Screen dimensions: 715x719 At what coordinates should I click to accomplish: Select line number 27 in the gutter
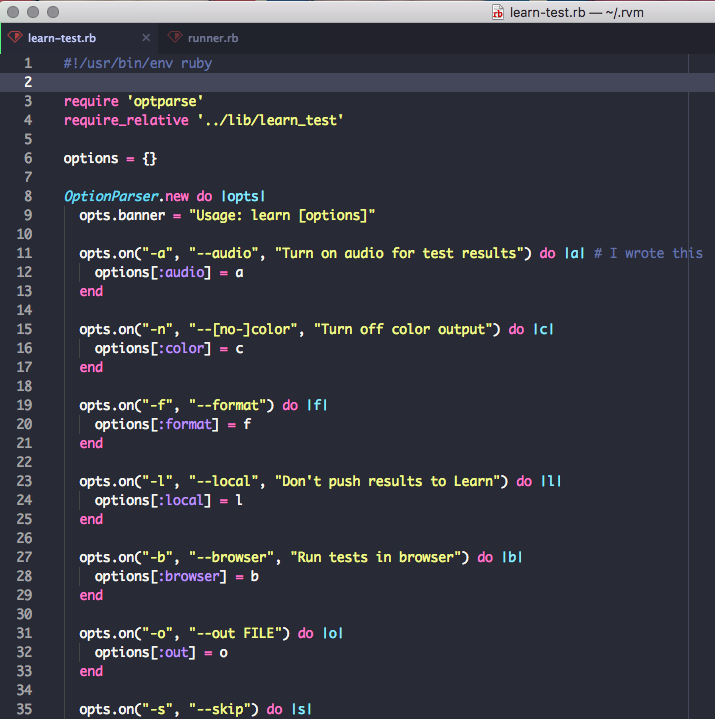click(26, 557)
